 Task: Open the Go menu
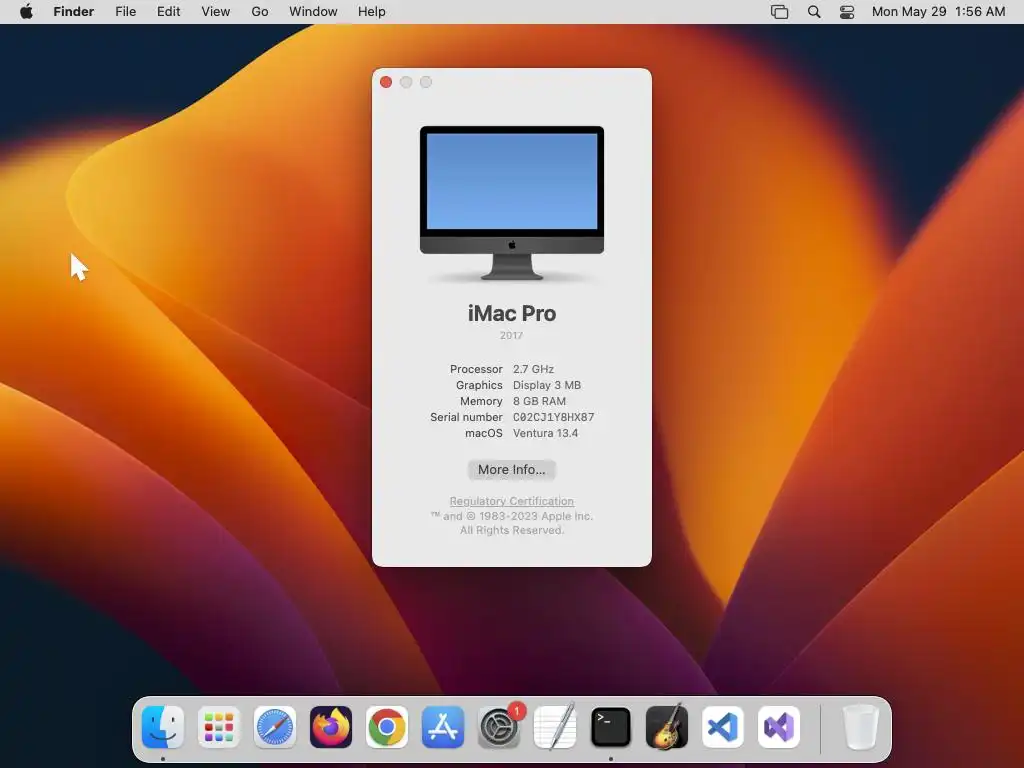pyautogui.click(x=260, y=12)
